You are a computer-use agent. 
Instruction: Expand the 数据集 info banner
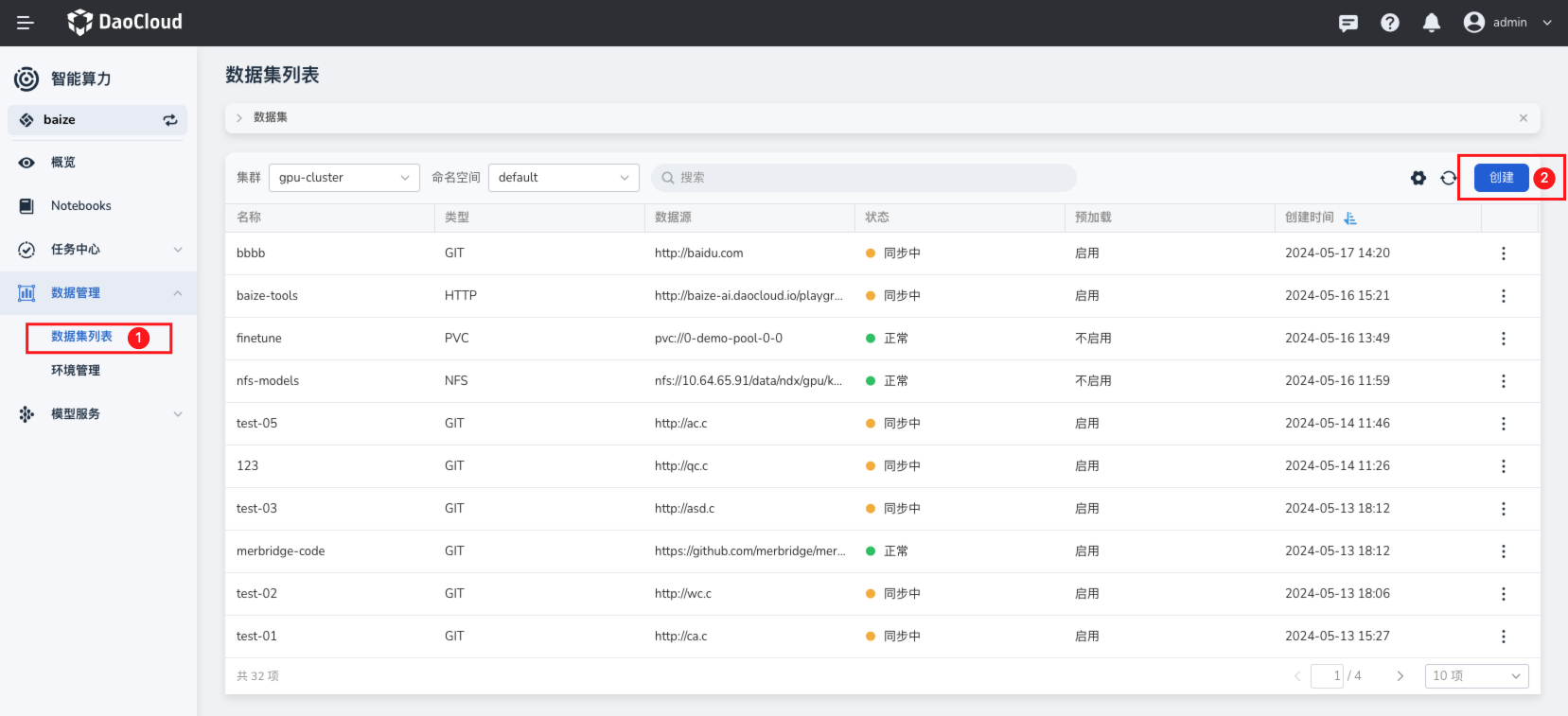pos(239,118)
